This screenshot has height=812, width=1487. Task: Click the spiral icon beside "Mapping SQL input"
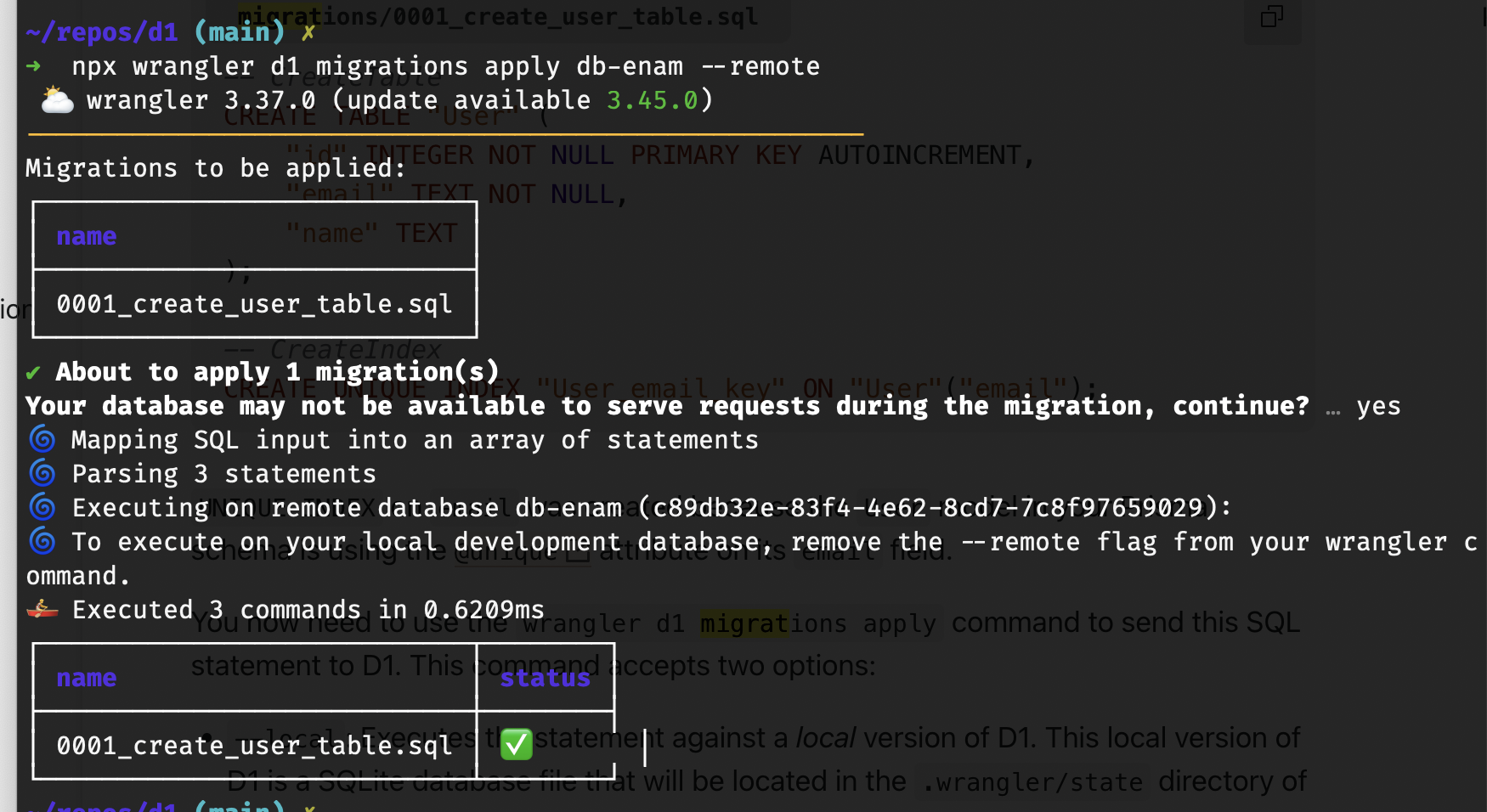[42, 440]
